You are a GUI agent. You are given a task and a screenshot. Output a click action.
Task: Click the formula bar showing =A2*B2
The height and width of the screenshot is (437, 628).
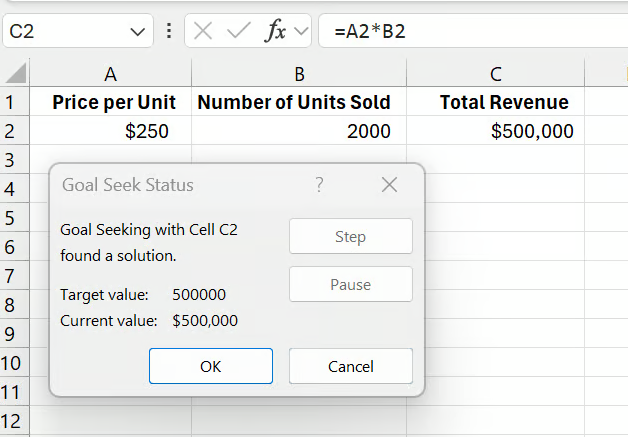470,31
